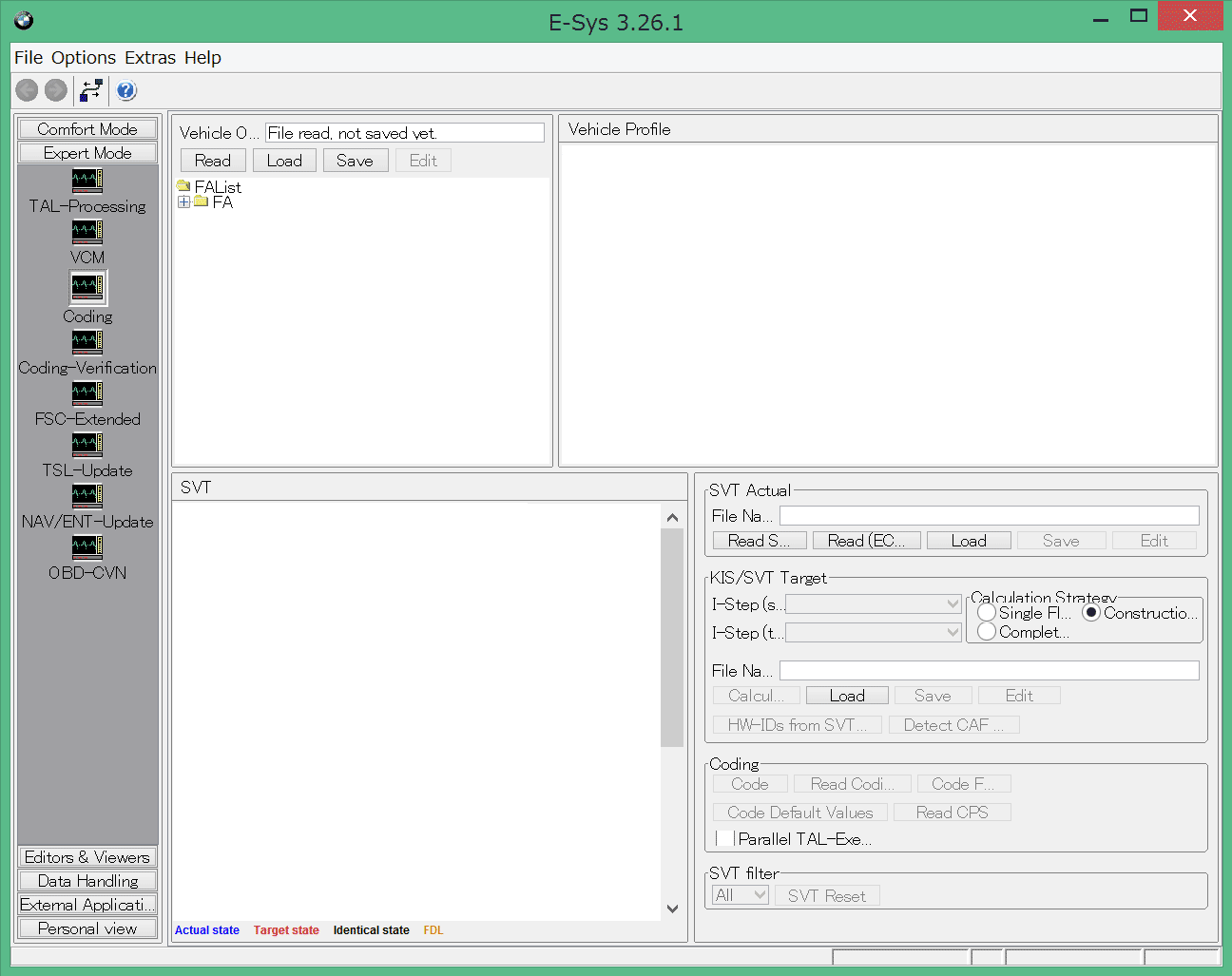The width and height of the screenshot is (1232, 976).
Task: Open the SVT filter All dropdown
Action: coord(741,895)
